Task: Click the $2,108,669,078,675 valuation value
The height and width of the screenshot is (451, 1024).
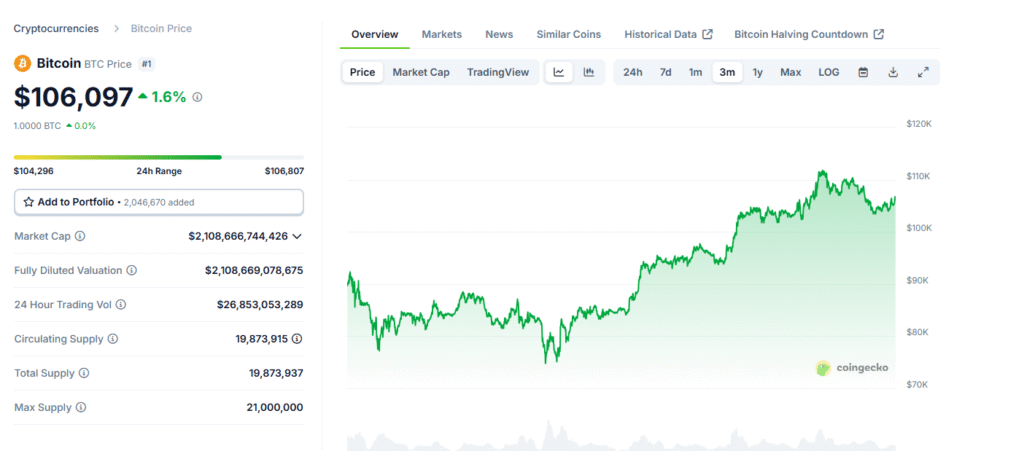Action: click(x=254, y=270)
